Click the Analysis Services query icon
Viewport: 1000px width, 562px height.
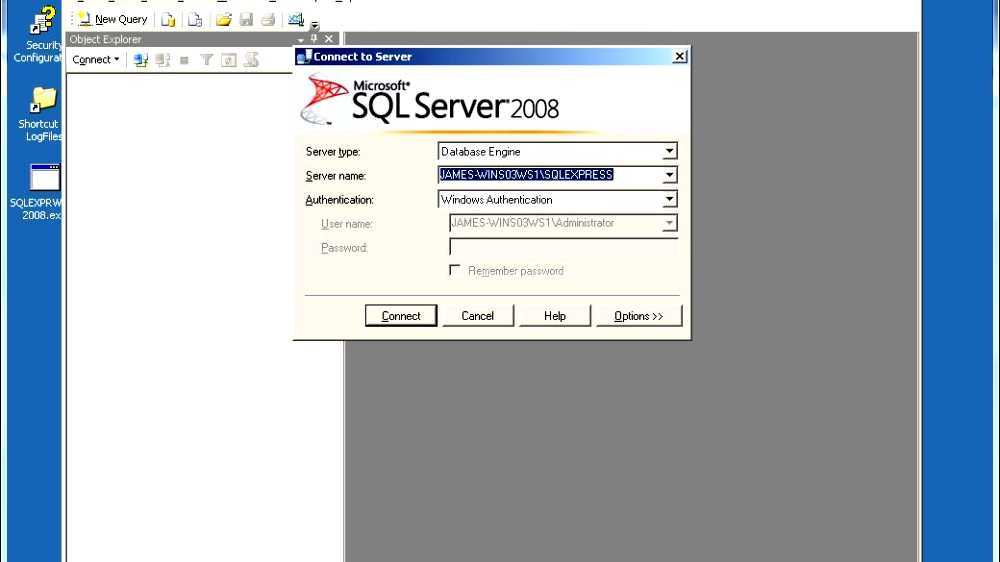click(195, 20)
